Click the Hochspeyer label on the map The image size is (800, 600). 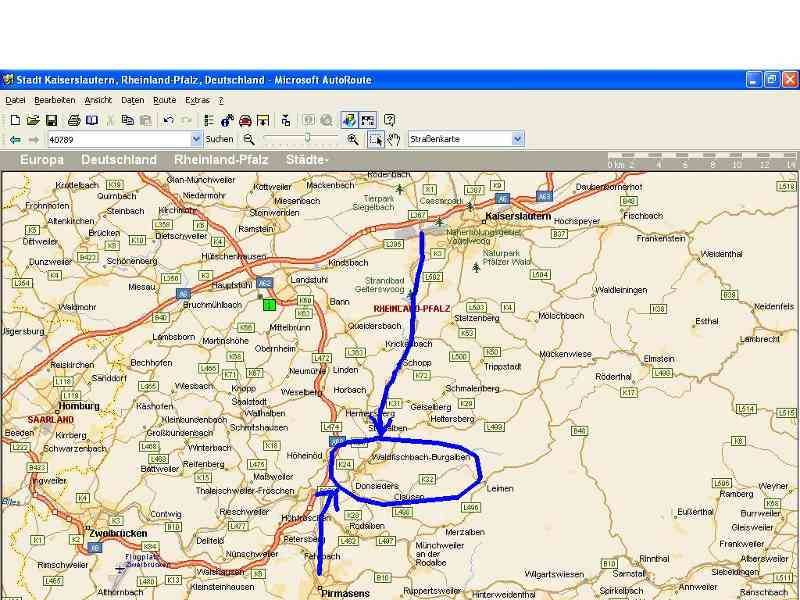(577, 221)
